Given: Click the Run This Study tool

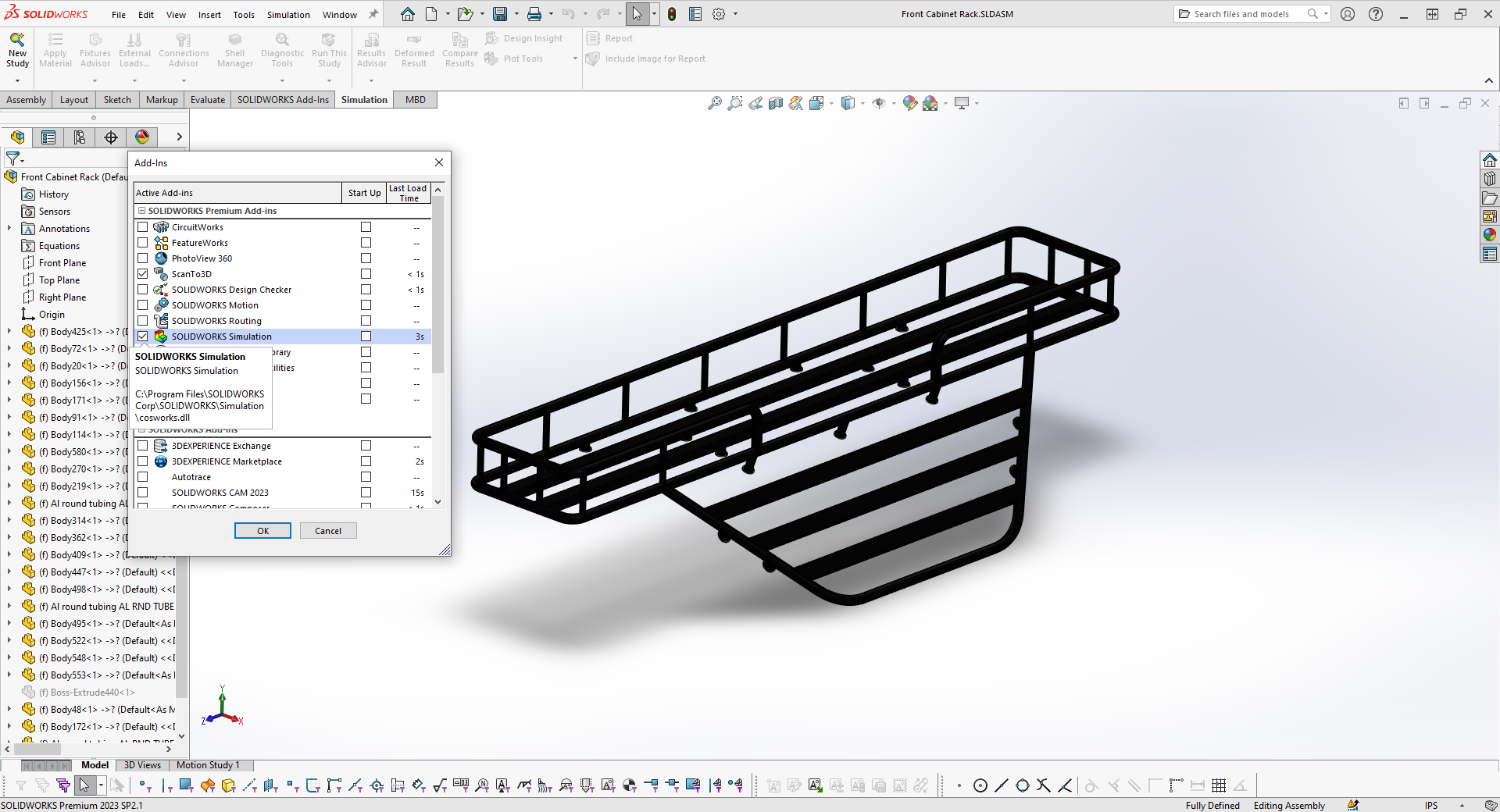Looking at the screenshot, I should click(328, 50).
